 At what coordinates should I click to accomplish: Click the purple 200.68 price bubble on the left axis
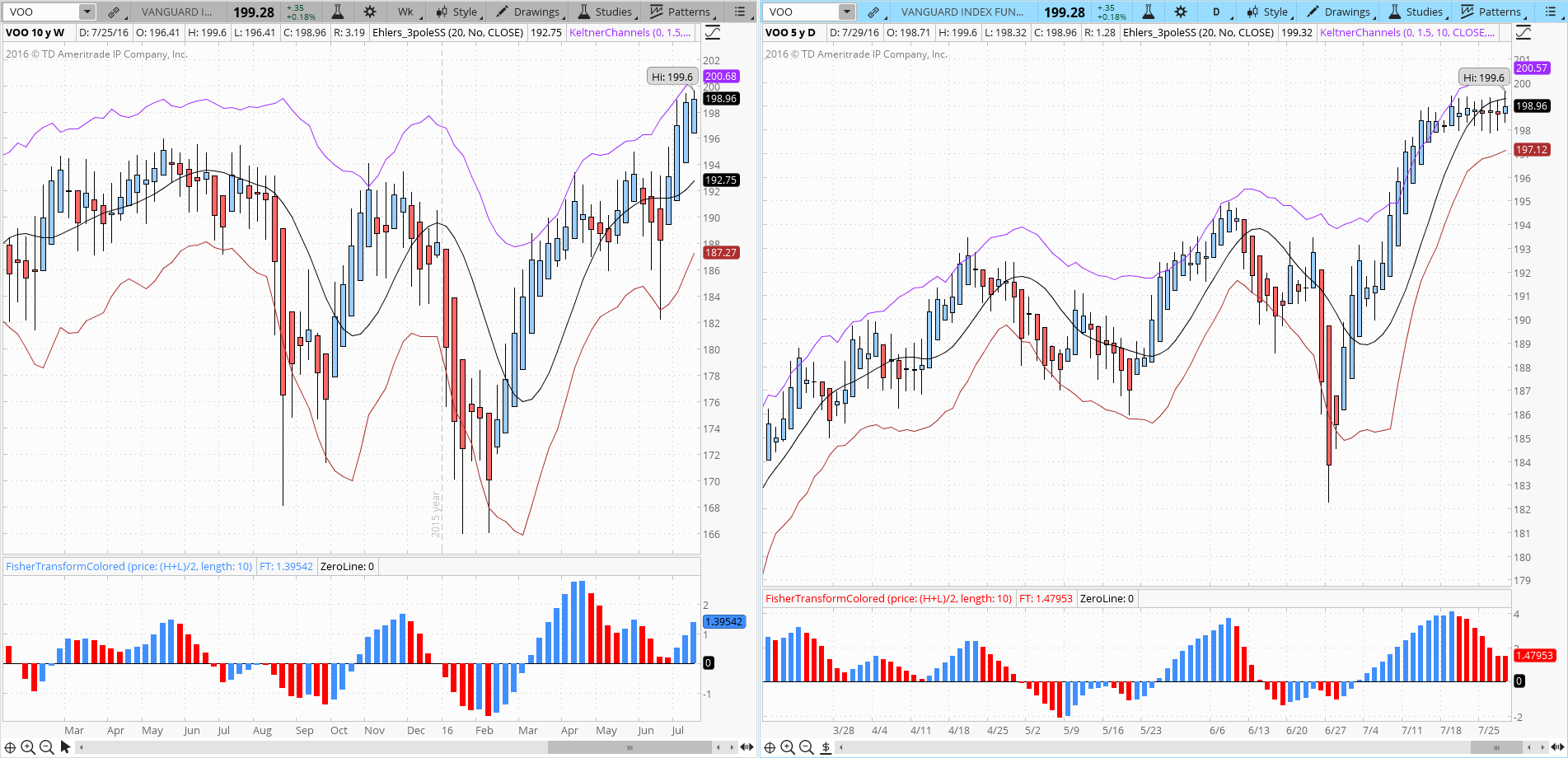tap(721, 77)
